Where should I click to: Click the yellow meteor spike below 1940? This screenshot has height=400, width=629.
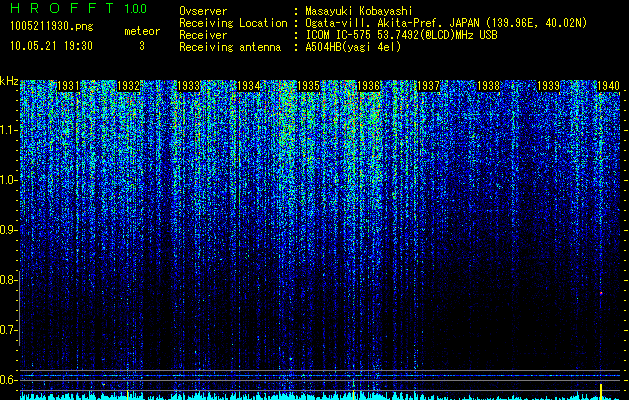click(x=601, y=392)
